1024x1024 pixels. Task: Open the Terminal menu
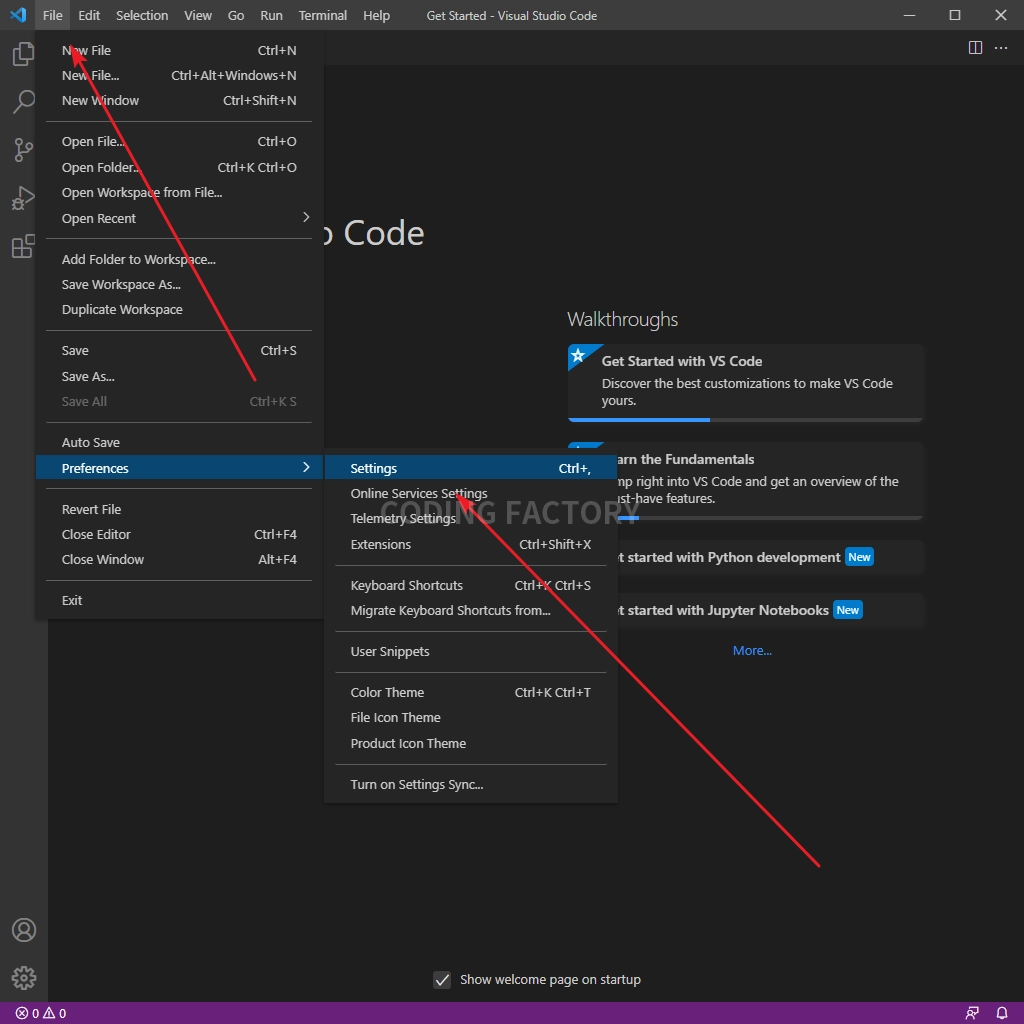tap(323, 15)
